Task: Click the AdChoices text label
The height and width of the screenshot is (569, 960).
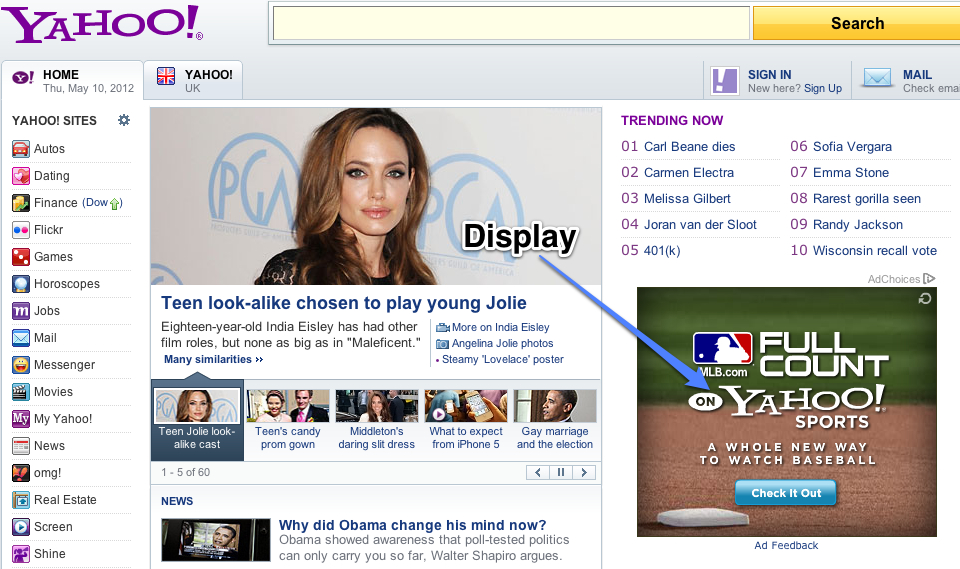Action: 894,279
